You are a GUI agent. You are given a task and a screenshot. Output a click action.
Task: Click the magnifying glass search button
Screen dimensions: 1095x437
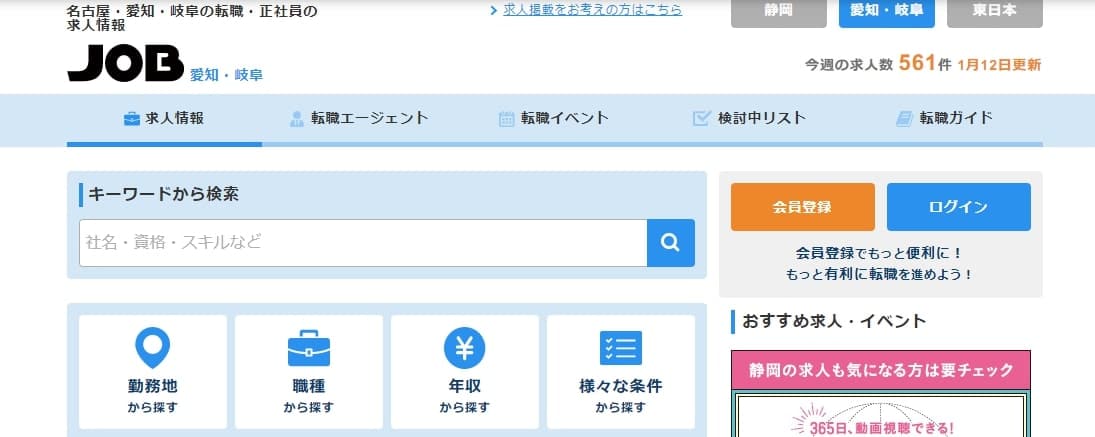click(x=670, y=243)
